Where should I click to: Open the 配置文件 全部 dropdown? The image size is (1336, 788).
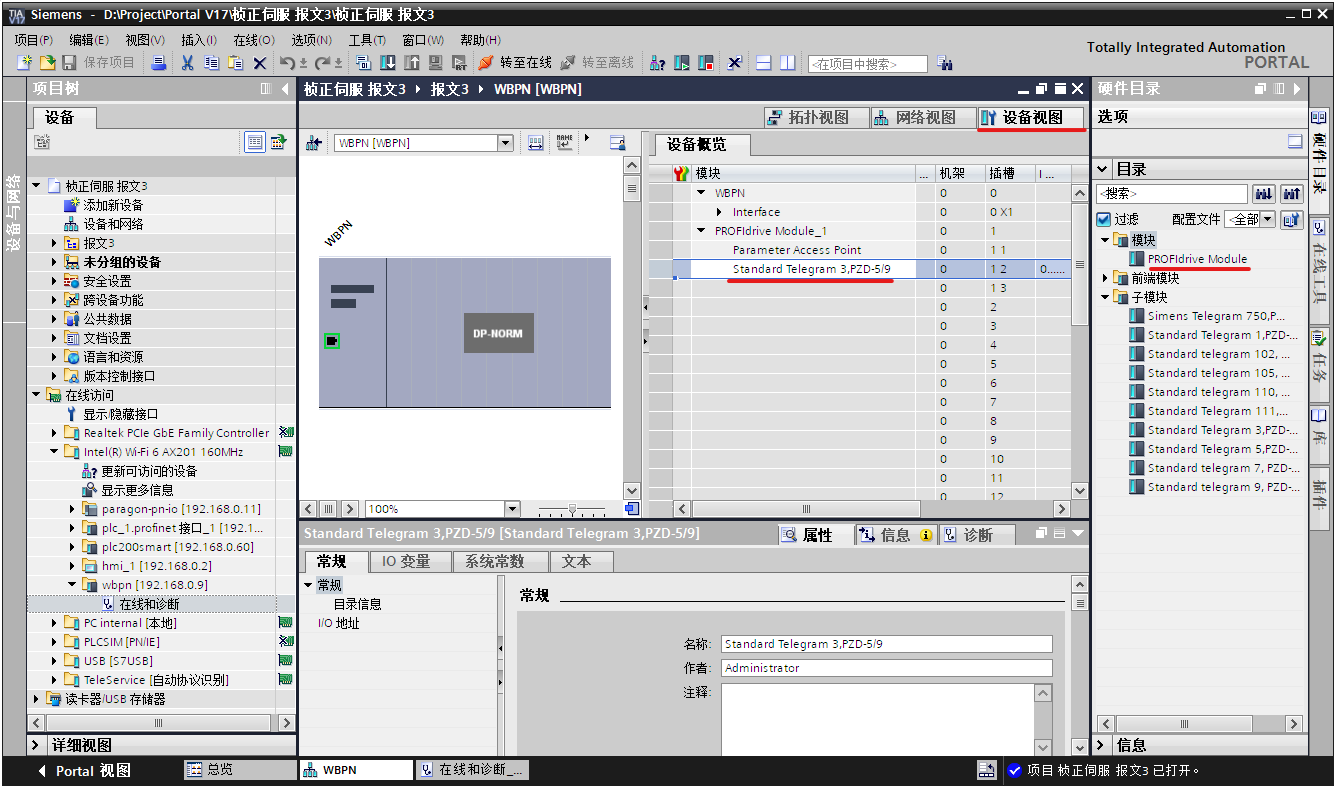tap(1267, 219)
